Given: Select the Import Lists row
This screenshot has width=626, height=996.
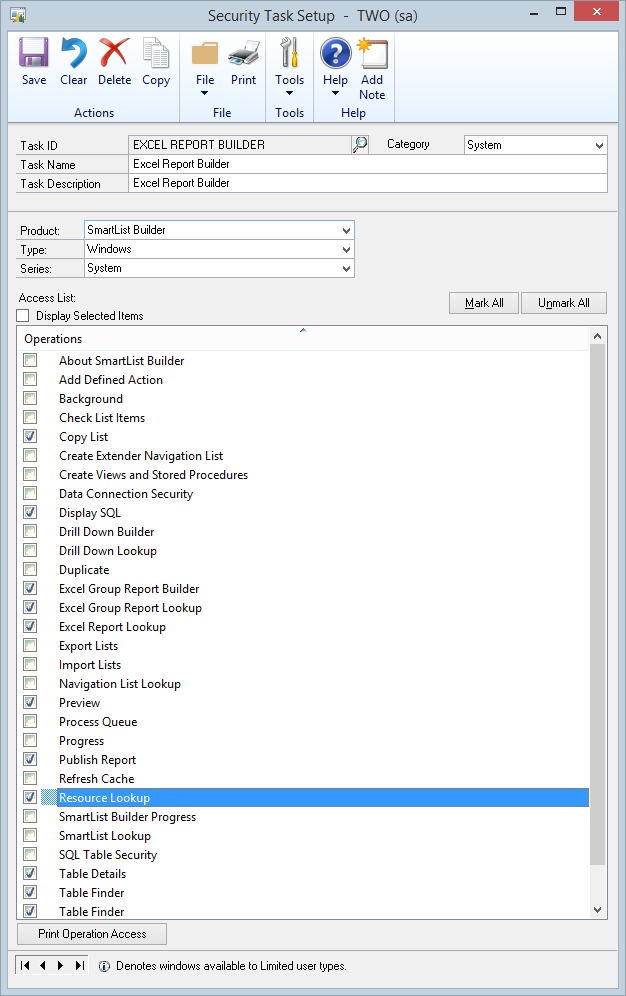Looking at the screenshot, I should pos(303,664).
